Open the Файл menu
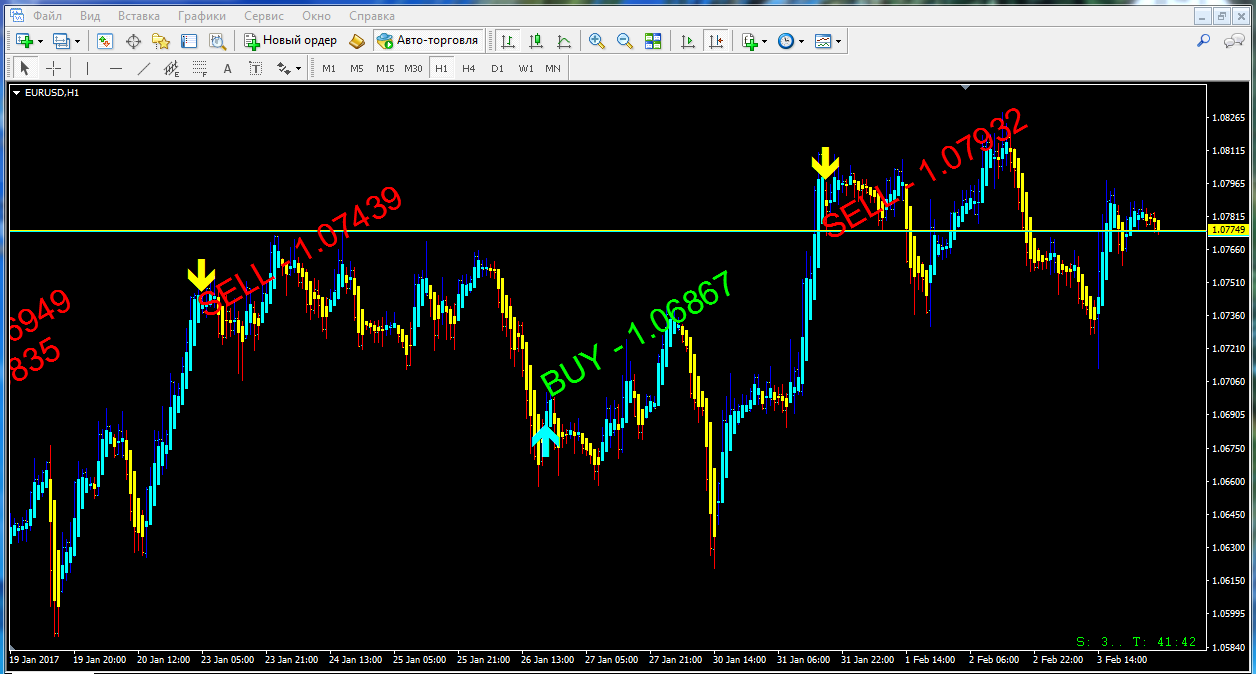This screenshot has height=674, width=1256. click(46, 16)
